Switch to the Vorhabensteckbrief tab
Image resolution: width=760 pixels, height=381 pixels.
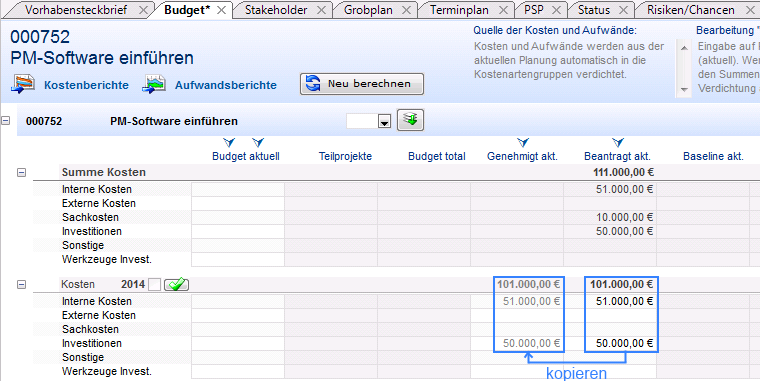click(76, 10)
